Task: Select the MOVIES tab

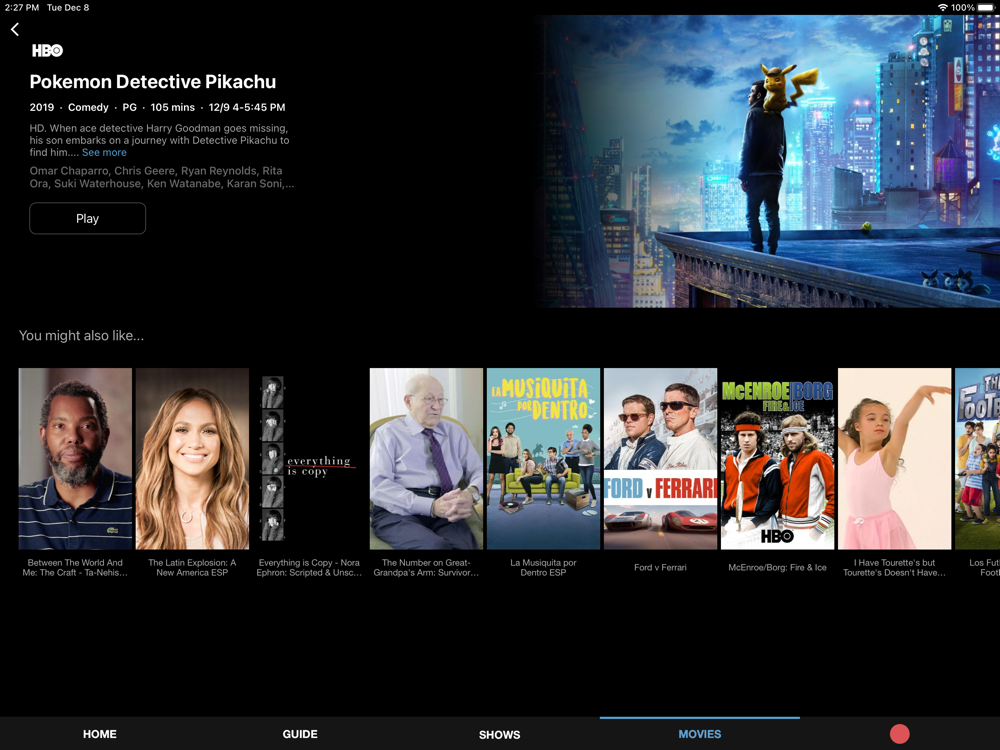Action: click(x=700, y=734)
